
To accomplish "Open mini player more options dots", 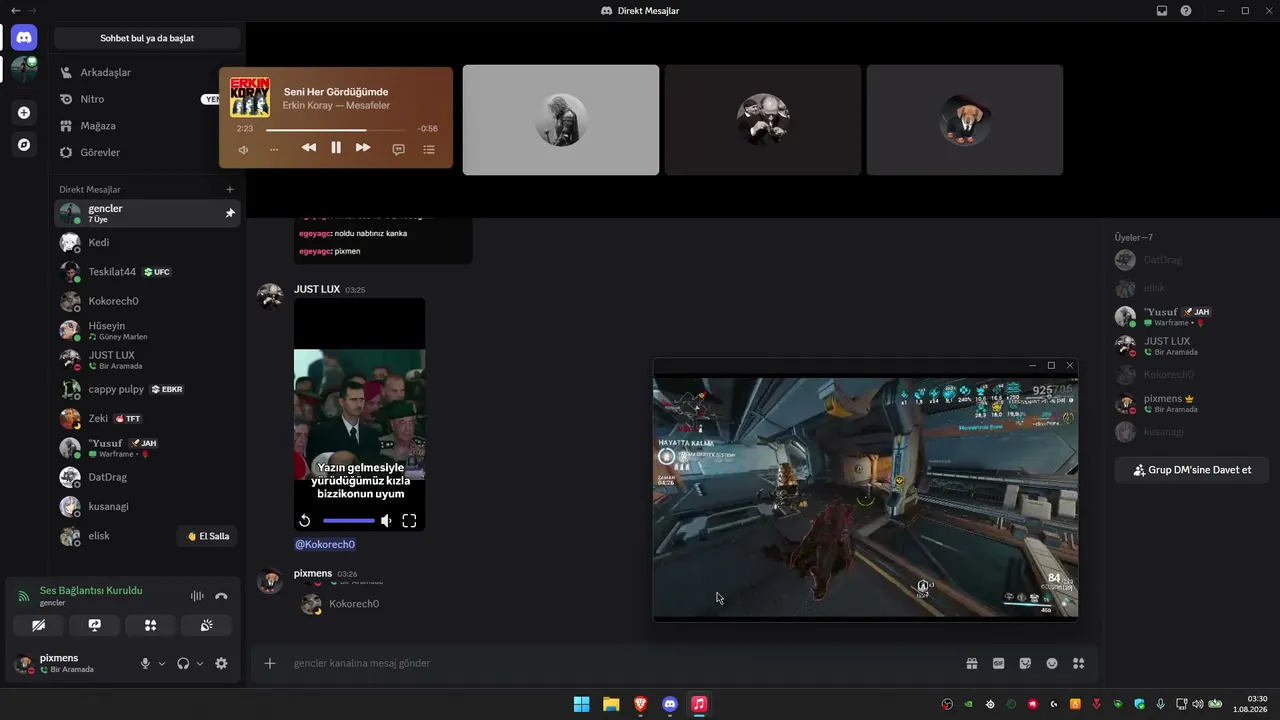I will click(274, 149).
